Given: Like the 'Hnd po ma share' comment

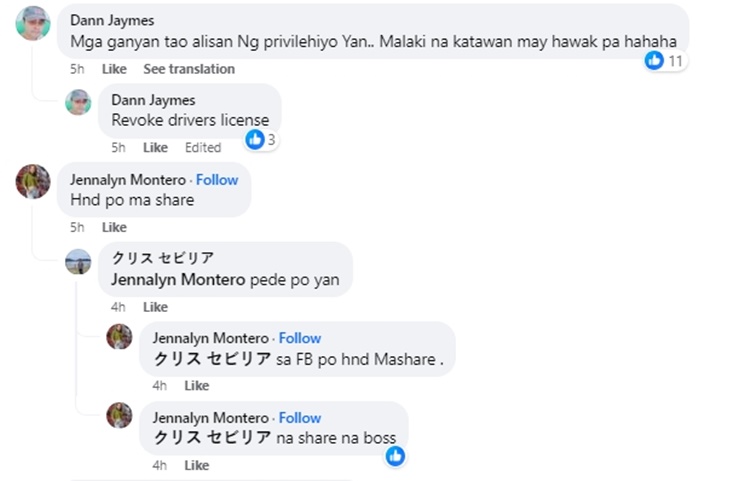Looking at the screenshot, I should pos(114,228).
